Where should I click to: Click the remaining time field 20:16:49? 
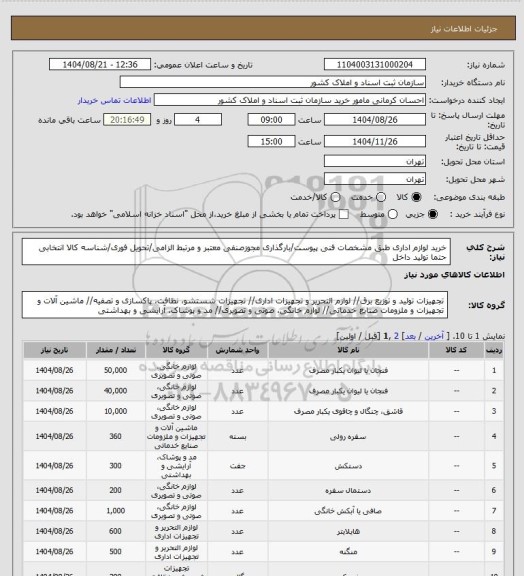[127, 119]
